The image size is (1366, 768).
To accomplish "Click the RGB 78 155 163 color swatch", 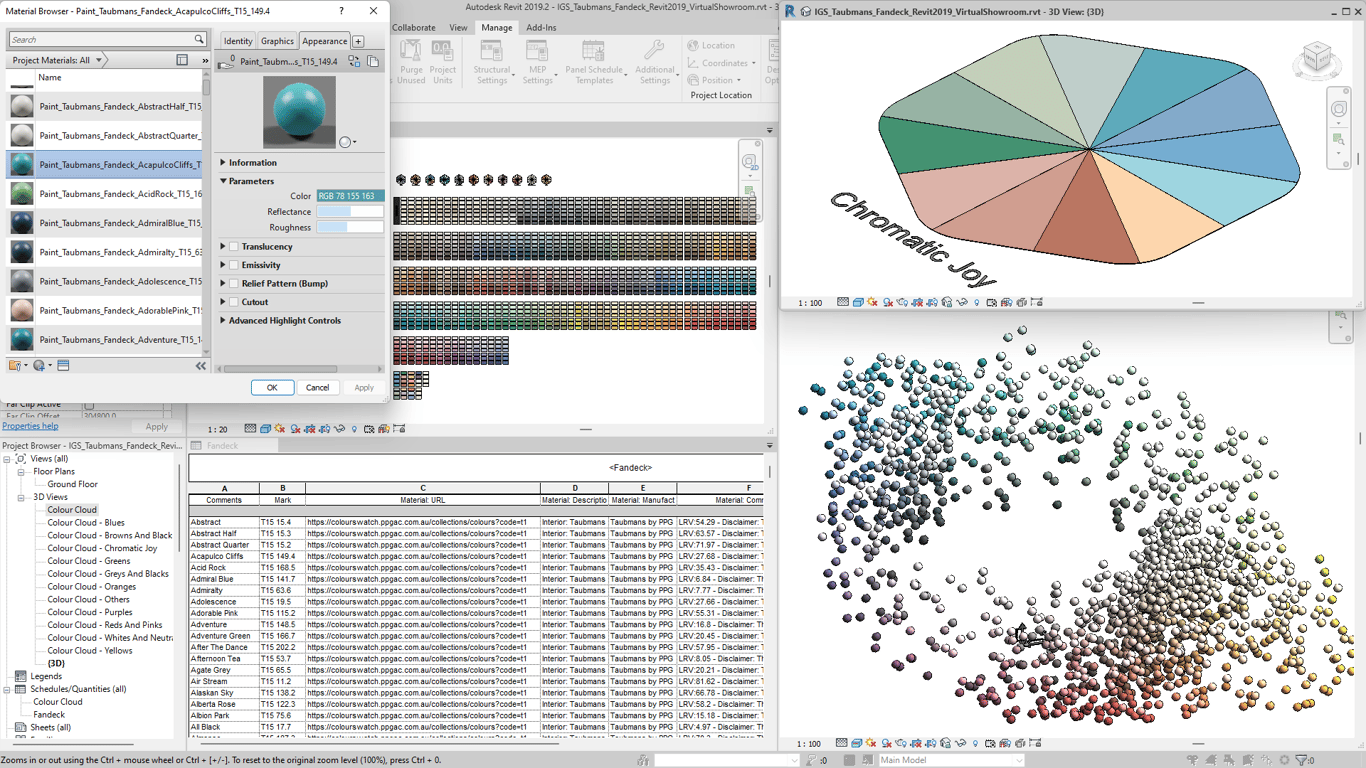I will pos(350,196).
